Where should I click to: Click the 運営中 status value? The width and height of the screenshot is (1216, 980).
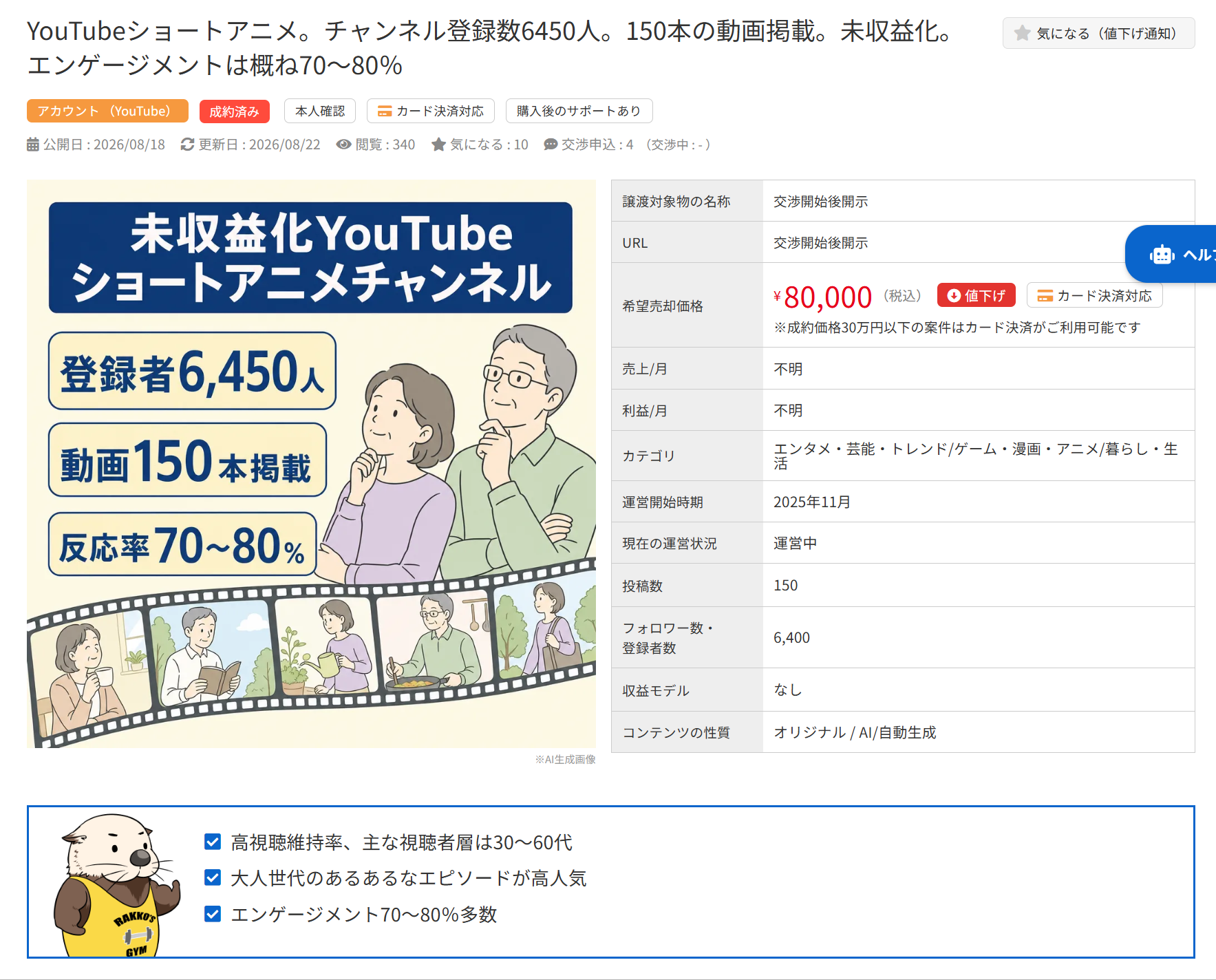(x=795, y=543)
